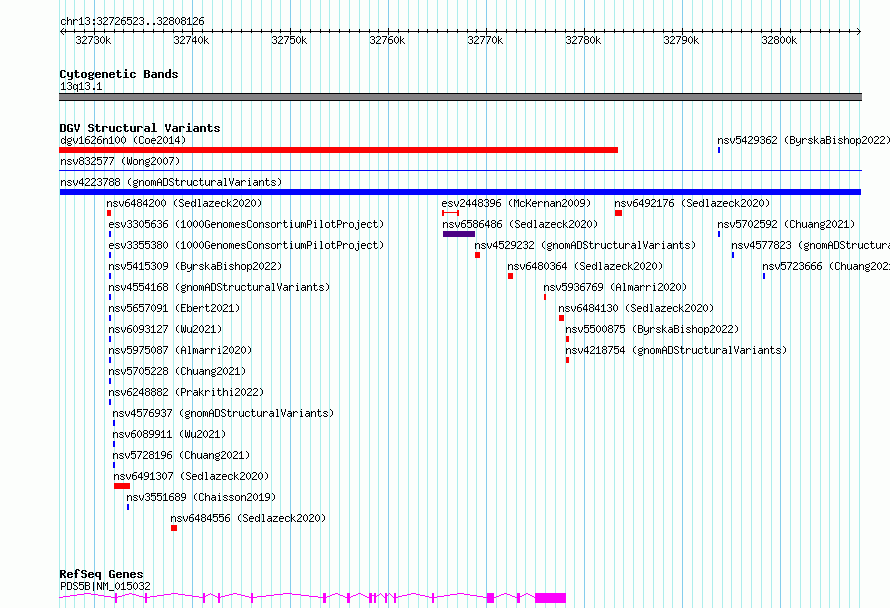The width and height of the screenshot is (890, 608).
Task: Open nsv5705228 (Chuang2021) variant
Action: pos(177,371)
